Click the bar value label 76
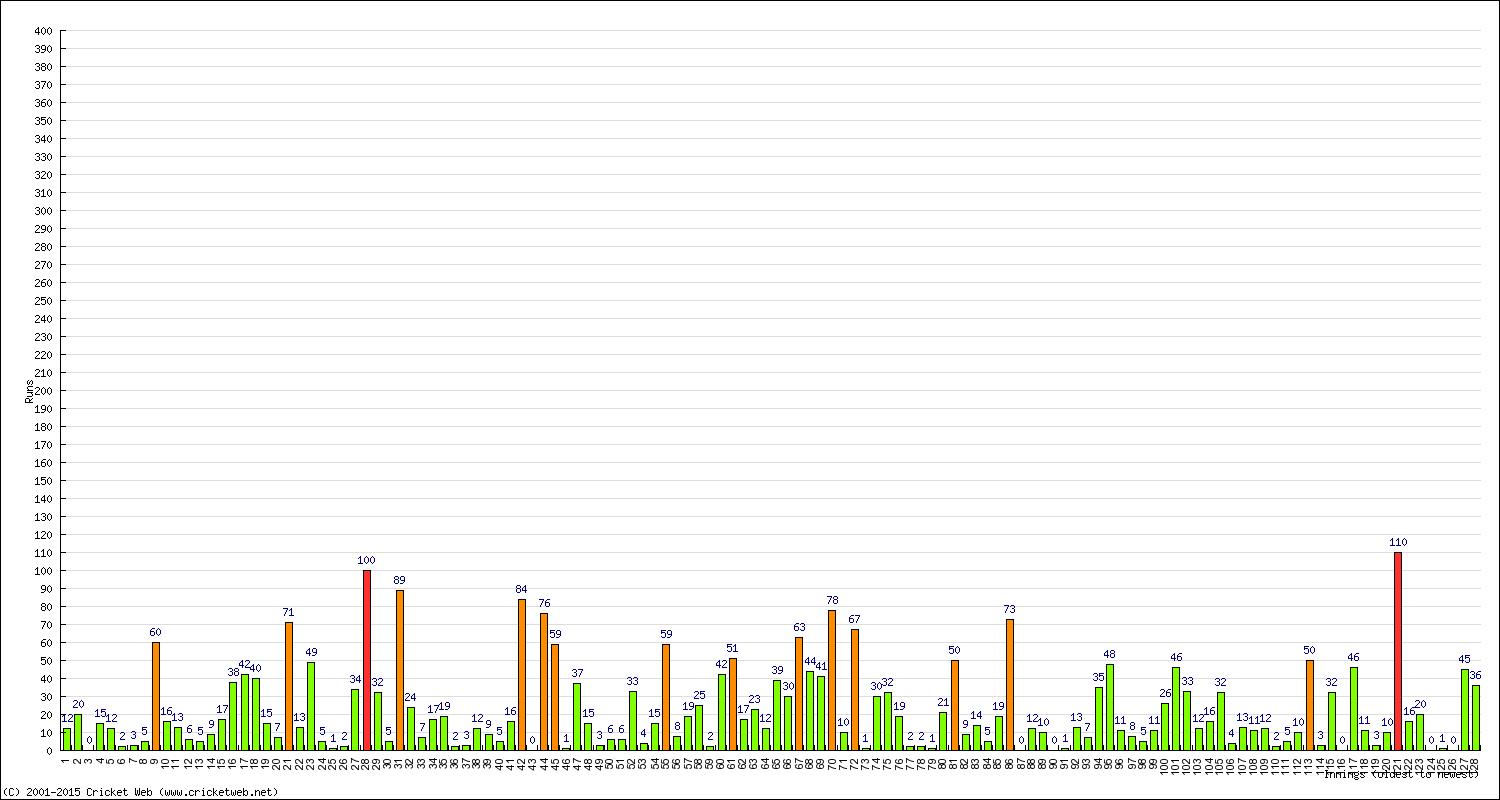The width and height of the screenshot is (1500, 800). click(x=544, y=603)
